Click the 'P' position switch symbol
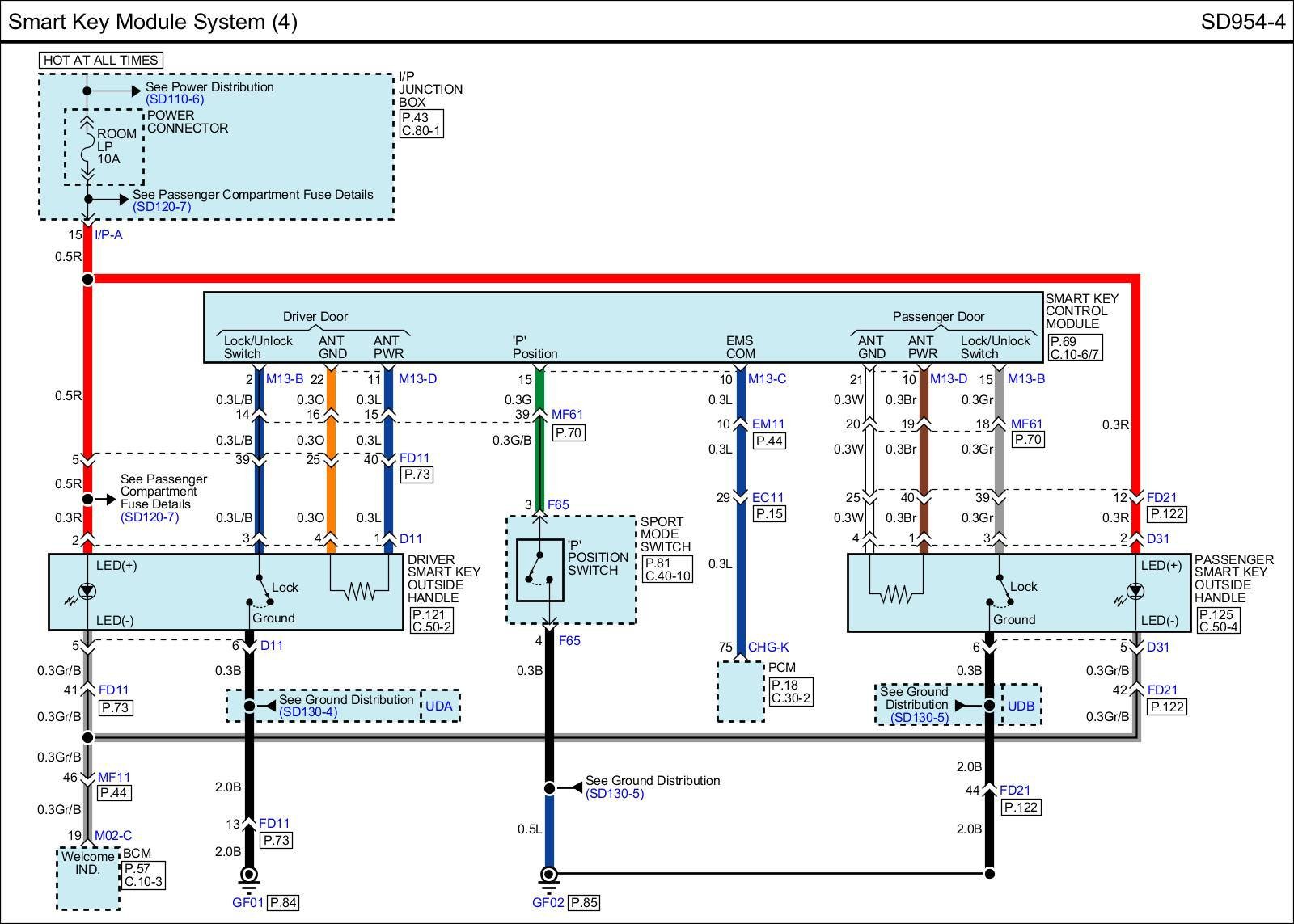Screen dimensions: 1294x924 tap(539, 570)
